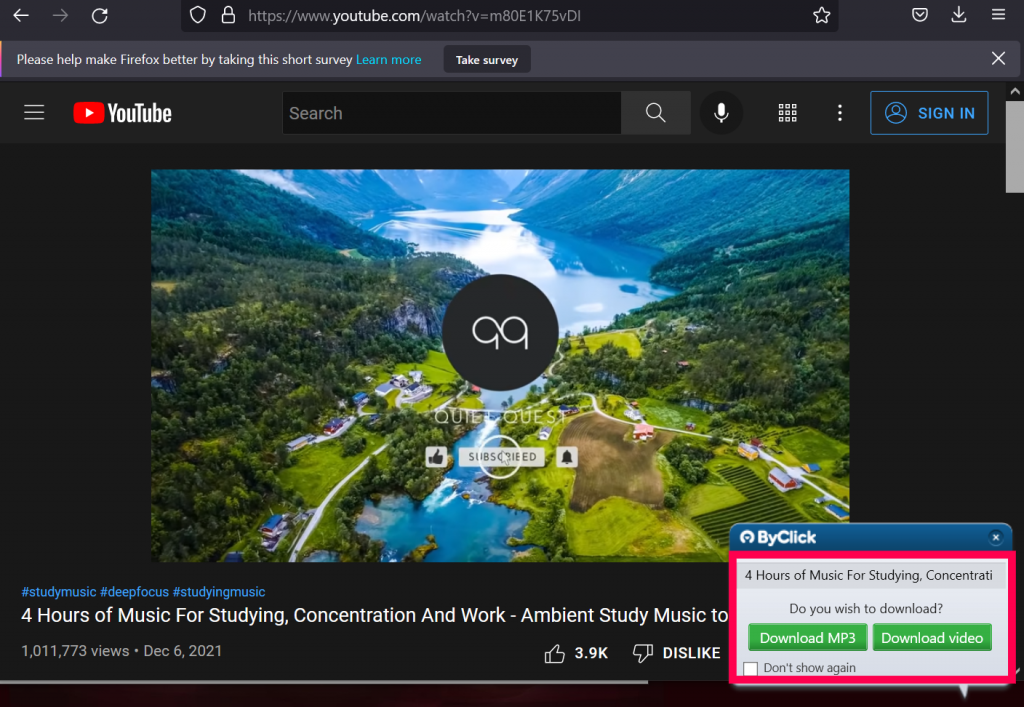Viewport: 1024px width, 707px height.
Task: Open the YouTube apps grid
Action: pos(787,113)
